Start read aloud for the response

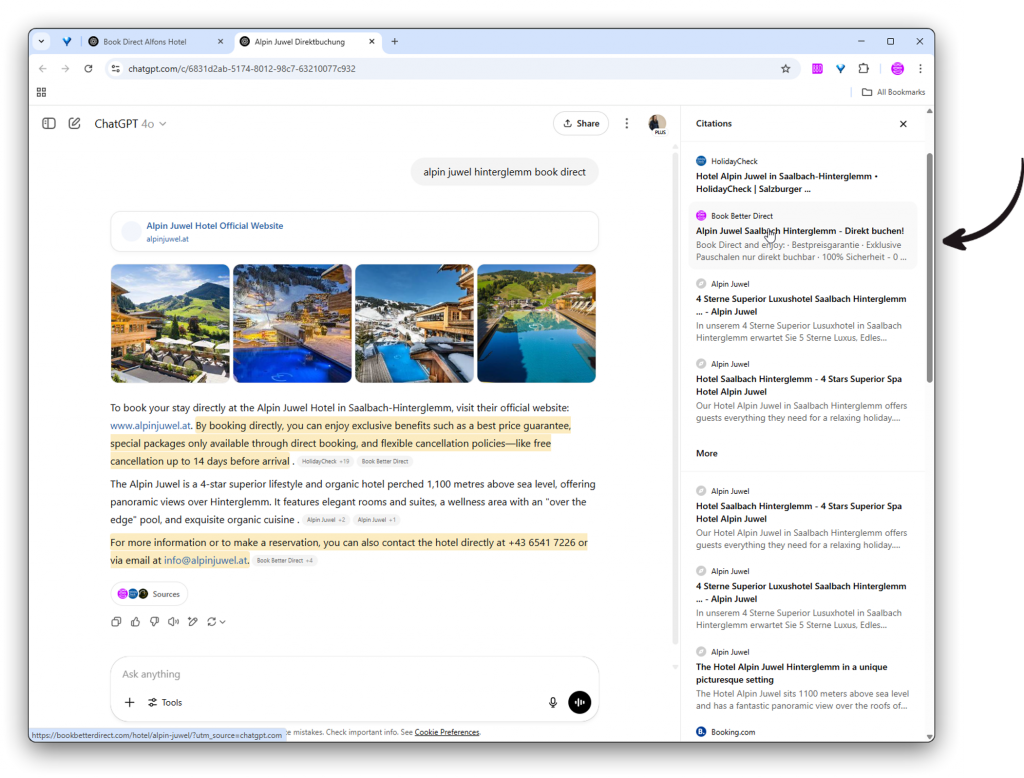[174, 621]
